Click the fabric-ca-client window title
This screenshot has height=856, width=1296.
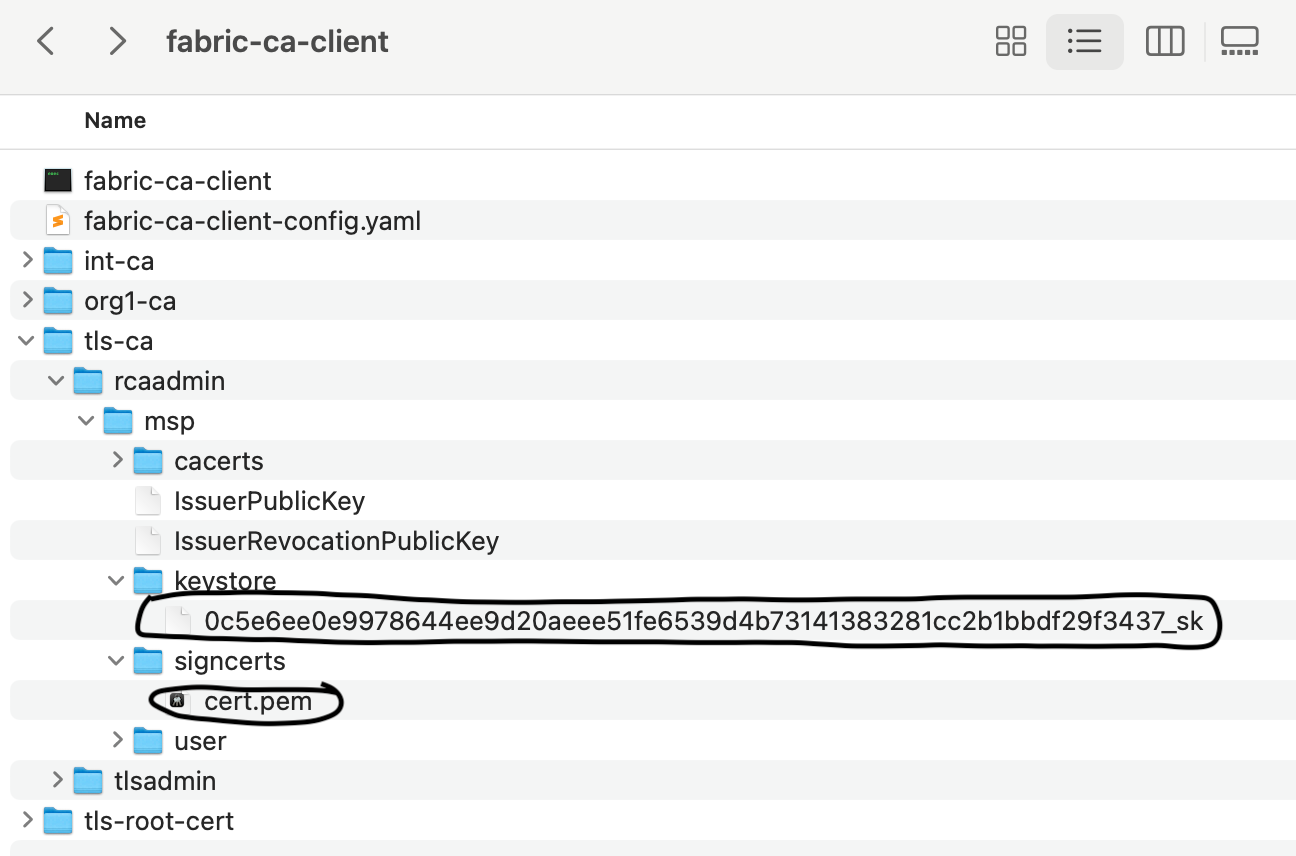point(277,42)
